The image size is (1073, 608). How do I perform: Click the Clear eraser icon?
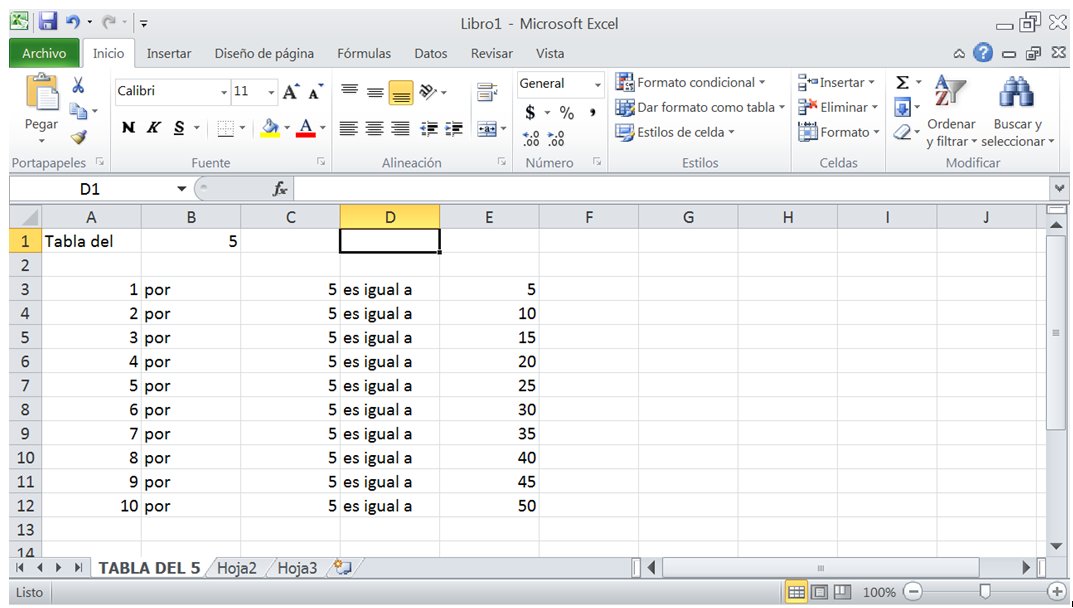pos(903,132)
